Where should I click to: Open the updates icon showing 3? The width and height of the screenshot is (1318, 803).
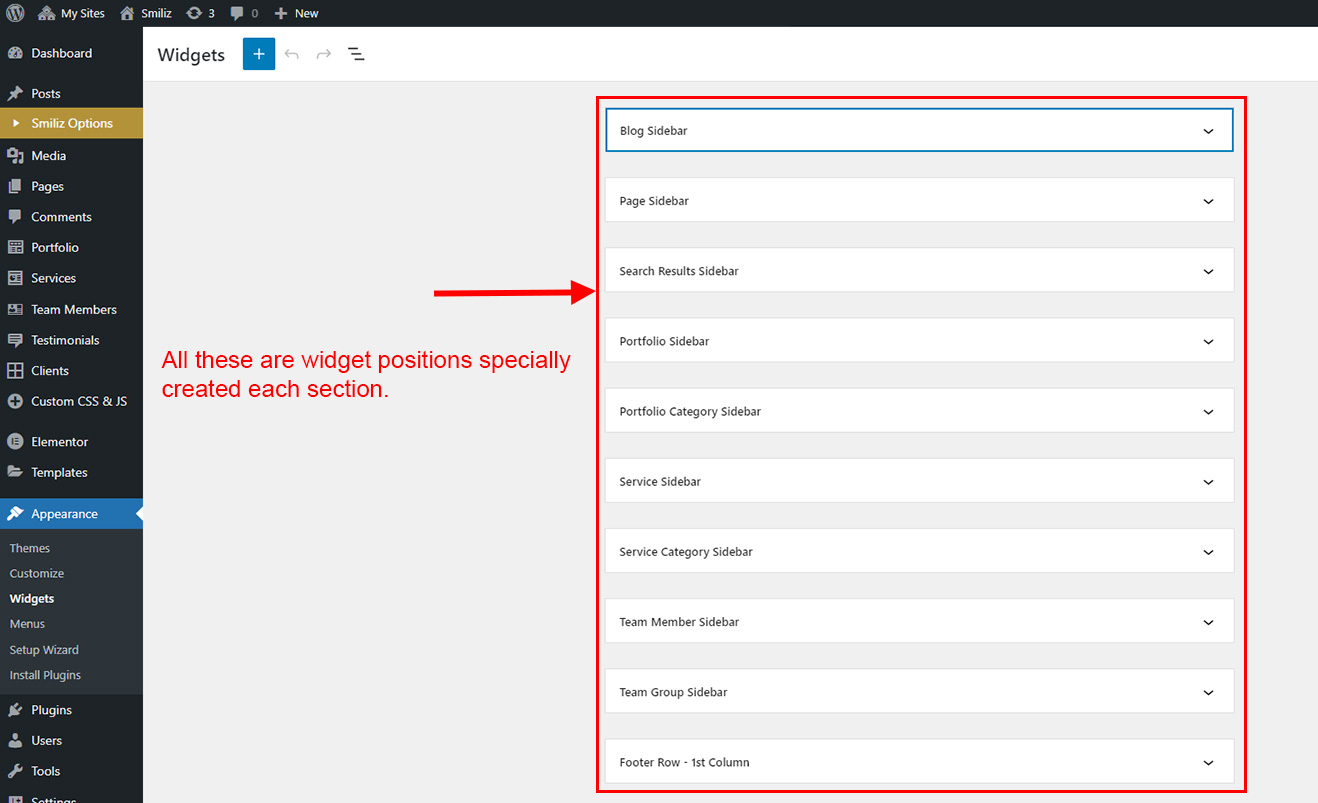point(200,13)
